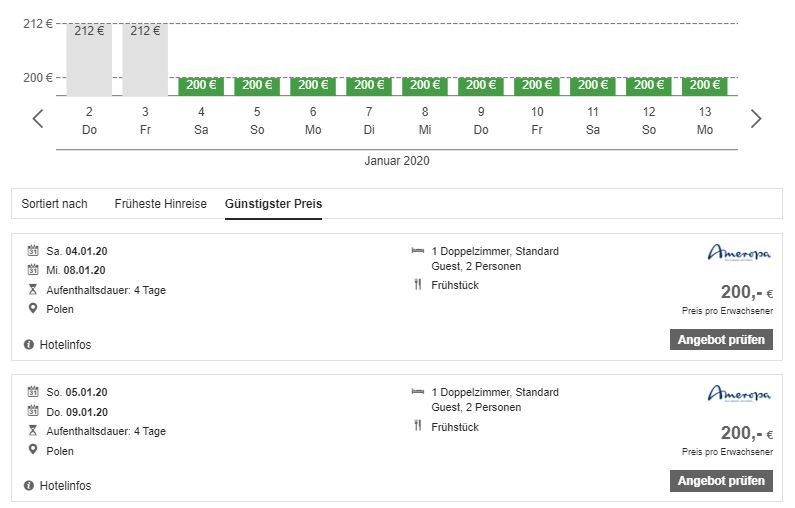Click calendar icon beside Sa. 04.01.20
The width and height of the screenshot is (795, 508).
click(x=32, y=250)
